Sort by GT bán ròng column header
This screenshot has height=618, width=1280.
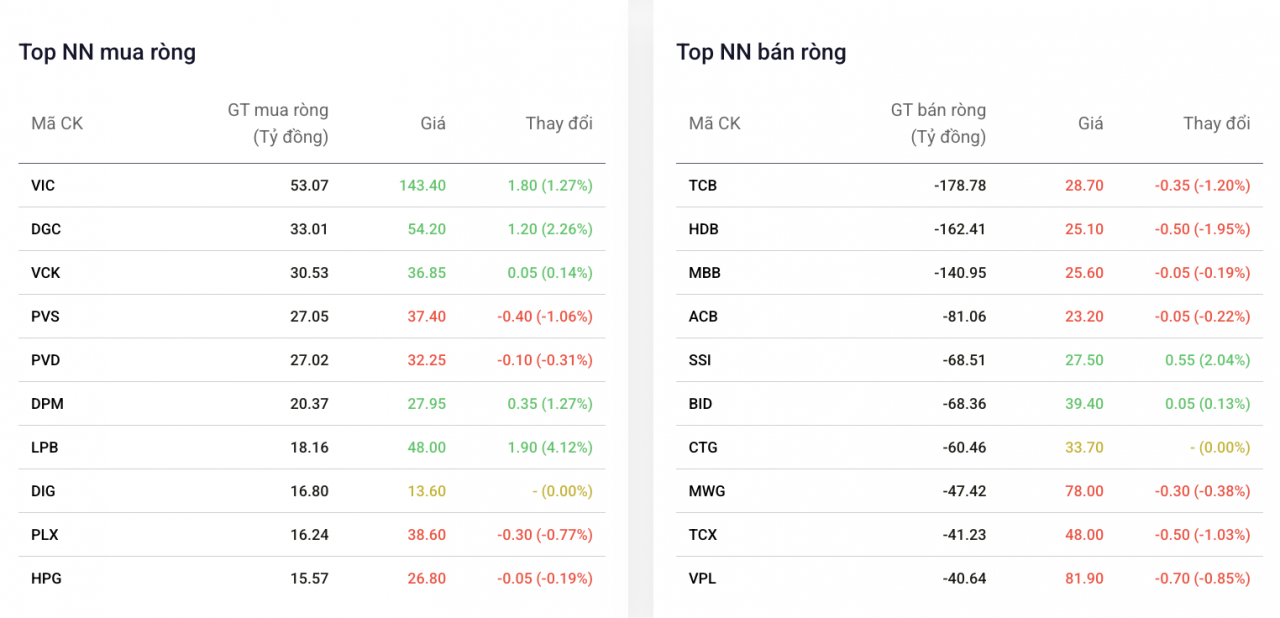(937, 123)
